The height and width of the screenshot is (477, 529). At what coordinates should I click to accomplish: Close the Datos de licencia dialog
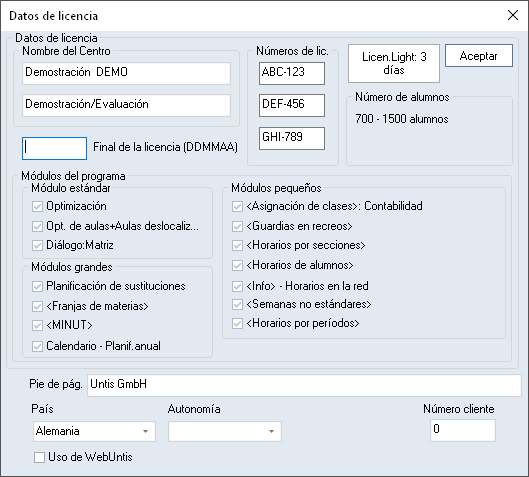click(x=513, y=15)
